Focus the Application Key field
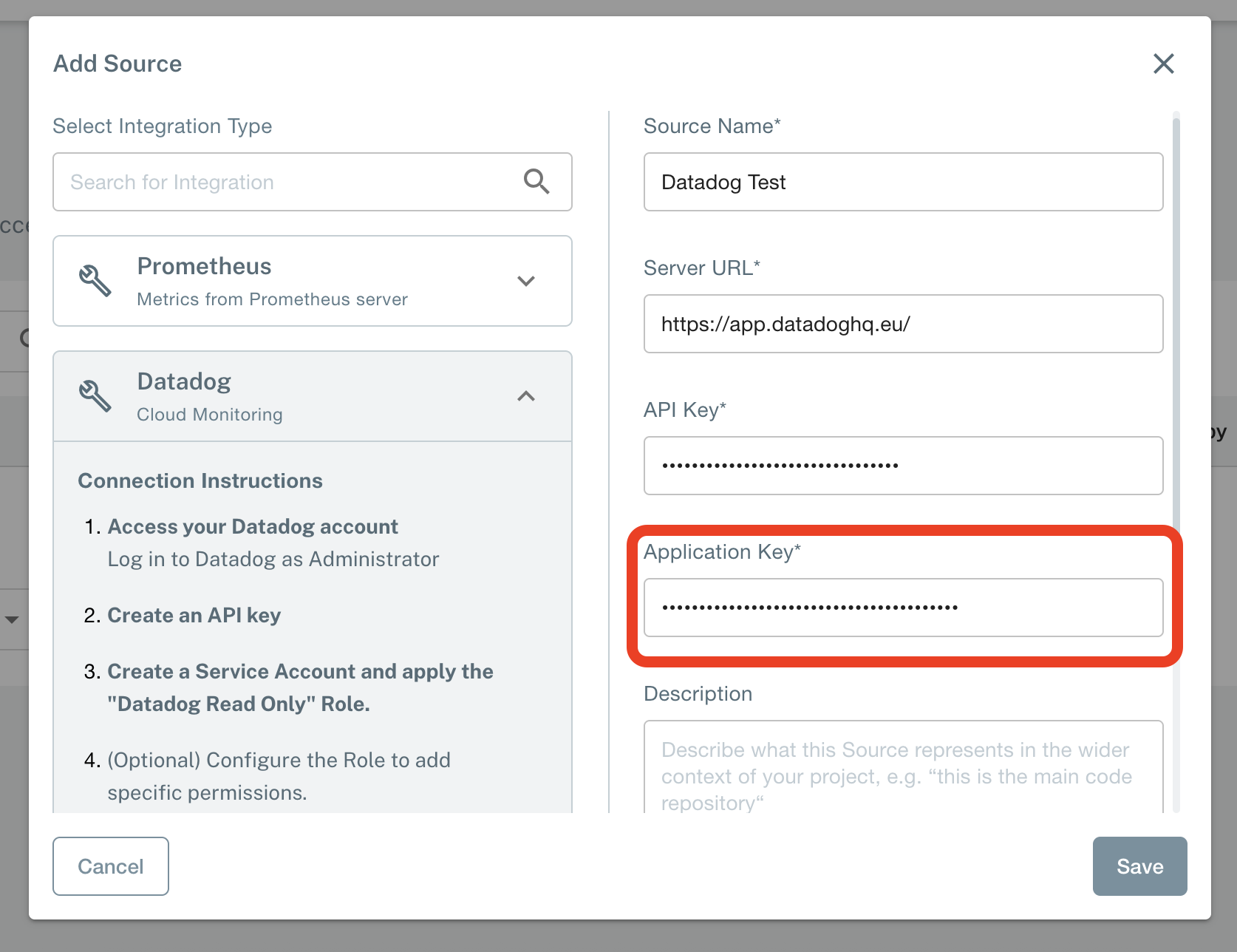 [x=903, y=608]
